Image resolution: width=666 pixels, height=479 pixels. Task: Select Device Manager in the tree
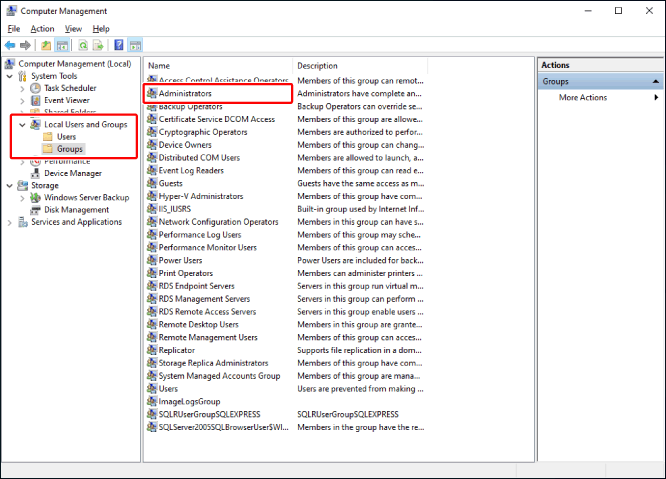tap(72, 173)
